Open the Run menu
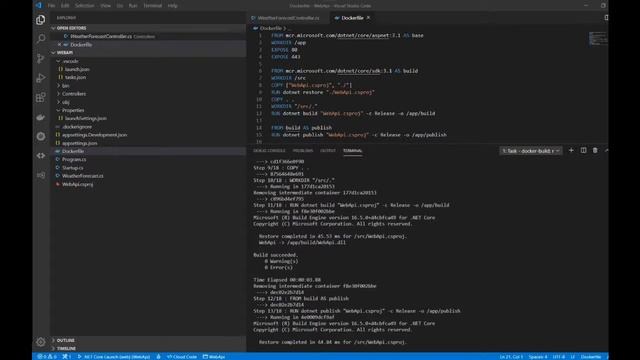This screenshot has height=360, width=640. (x=133, y=6)
